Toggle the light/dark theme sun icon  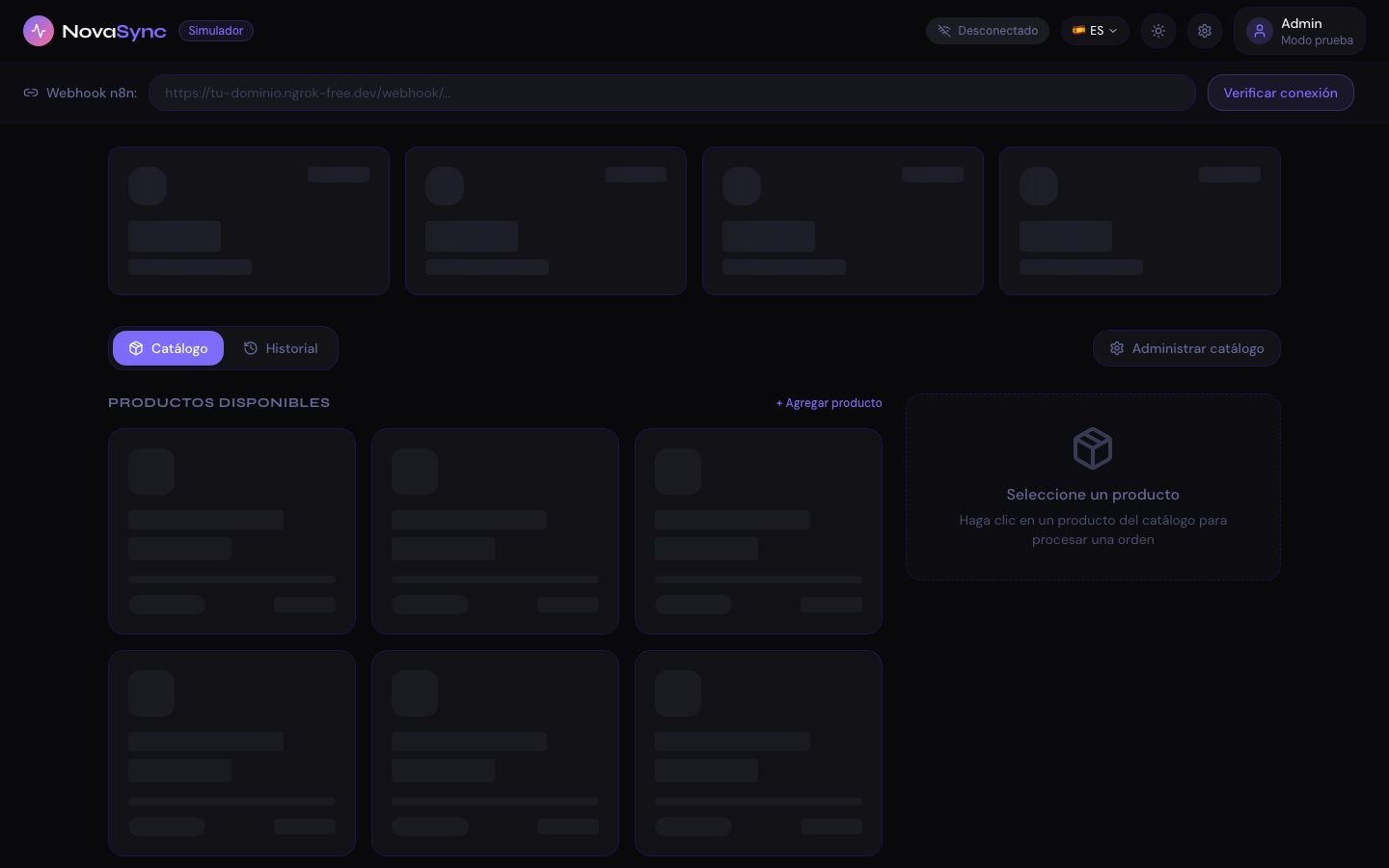(x=1158, y=31)
